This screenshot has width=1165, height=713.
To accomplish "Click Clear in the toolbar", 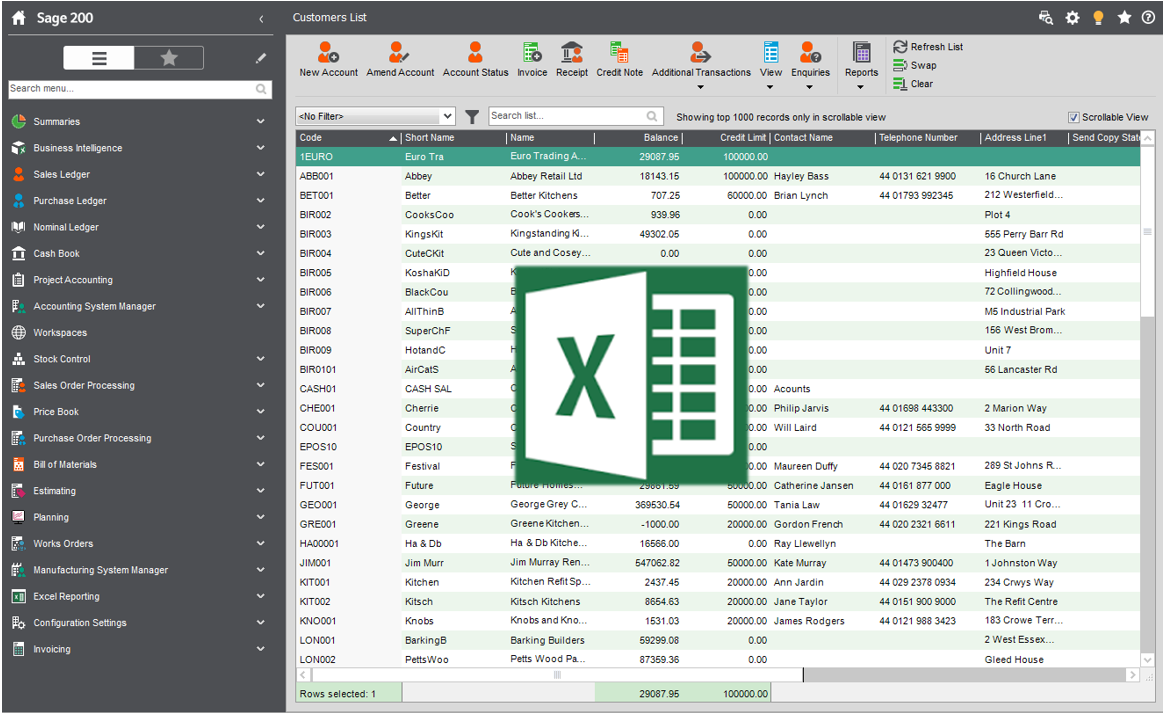I will pyautogui.click(x=913, y=84).
